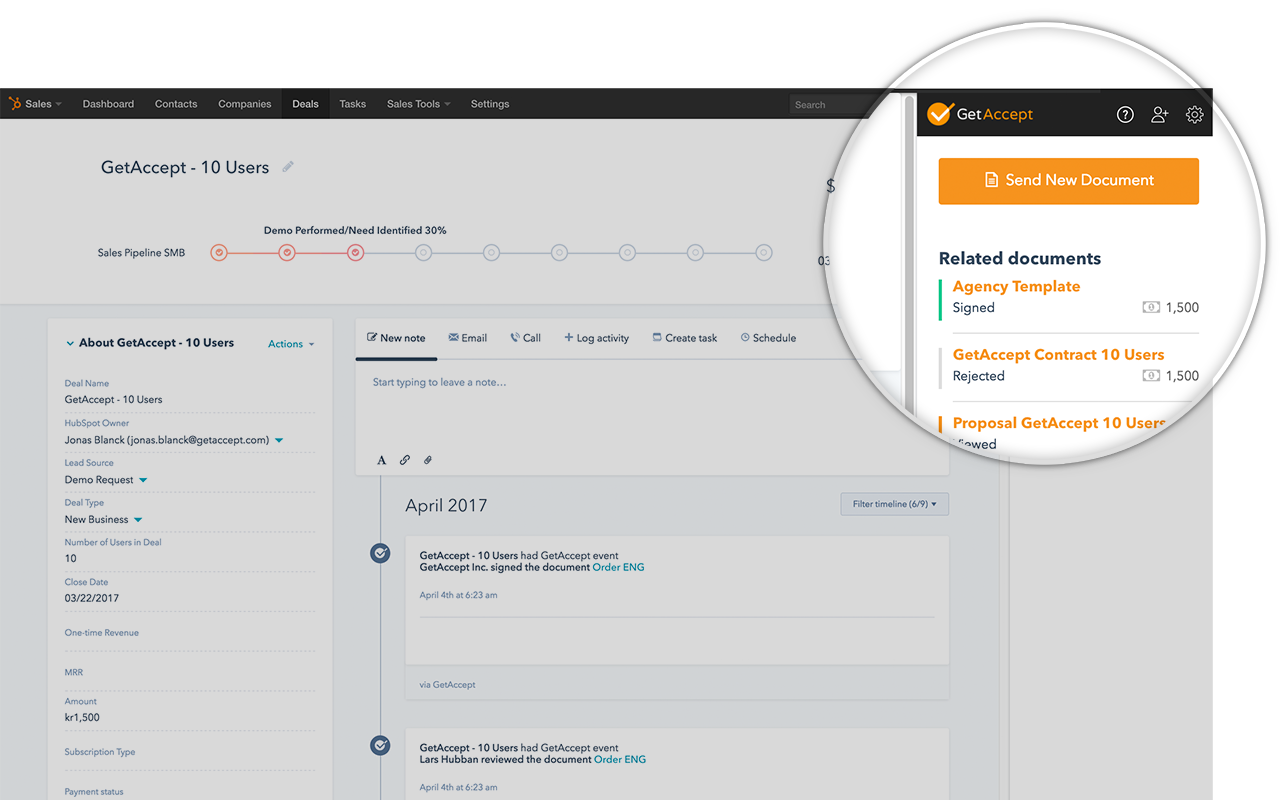Viewport: 1280px width, 800px height.
Task: Click the Search field in top bar
Action: point(830,104)
